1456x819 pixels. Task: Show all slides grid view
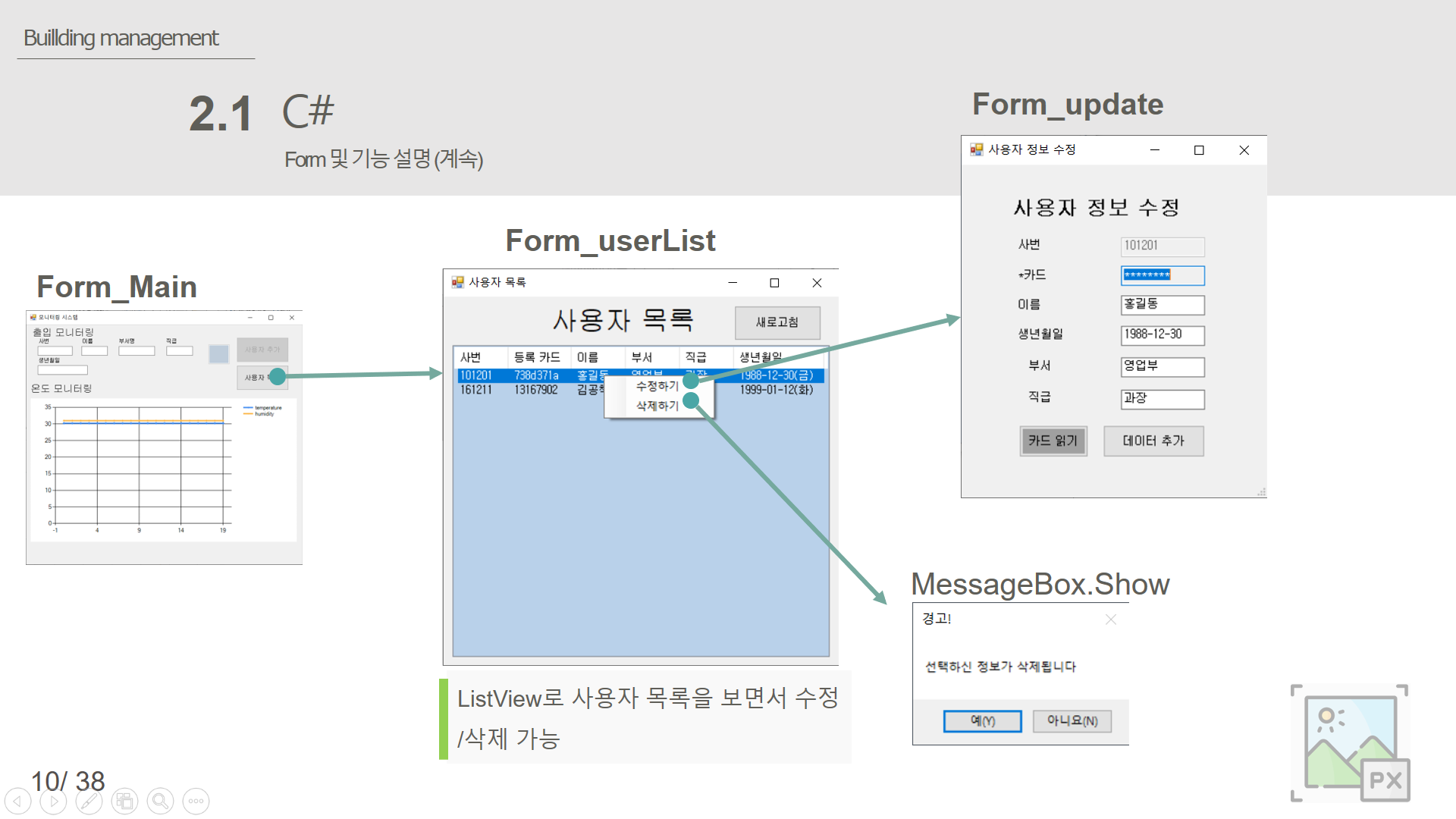[x=125, y=801]
